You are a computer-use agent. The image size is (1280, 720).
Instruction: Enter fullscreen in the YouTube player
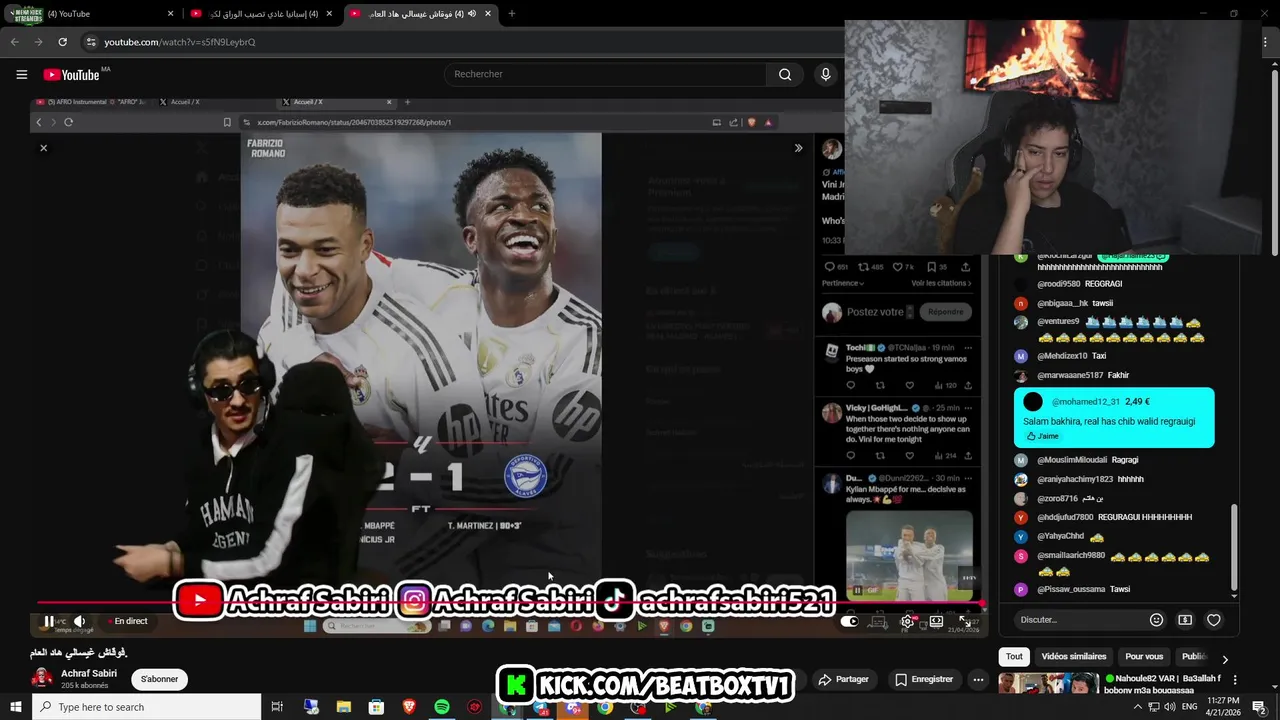tap(965, 621)
